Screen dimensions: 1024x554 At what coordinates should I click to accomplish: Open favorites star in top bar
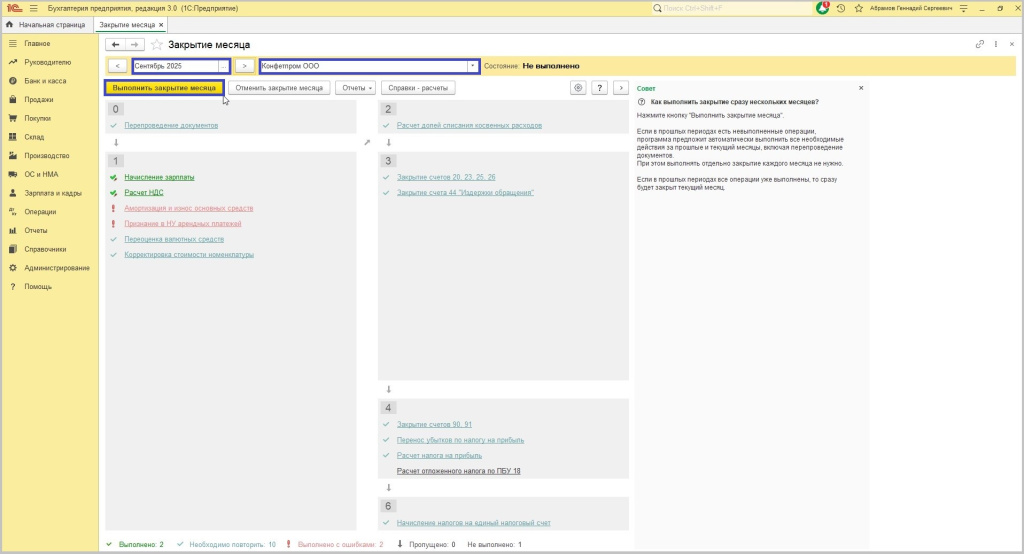(858, 8)
